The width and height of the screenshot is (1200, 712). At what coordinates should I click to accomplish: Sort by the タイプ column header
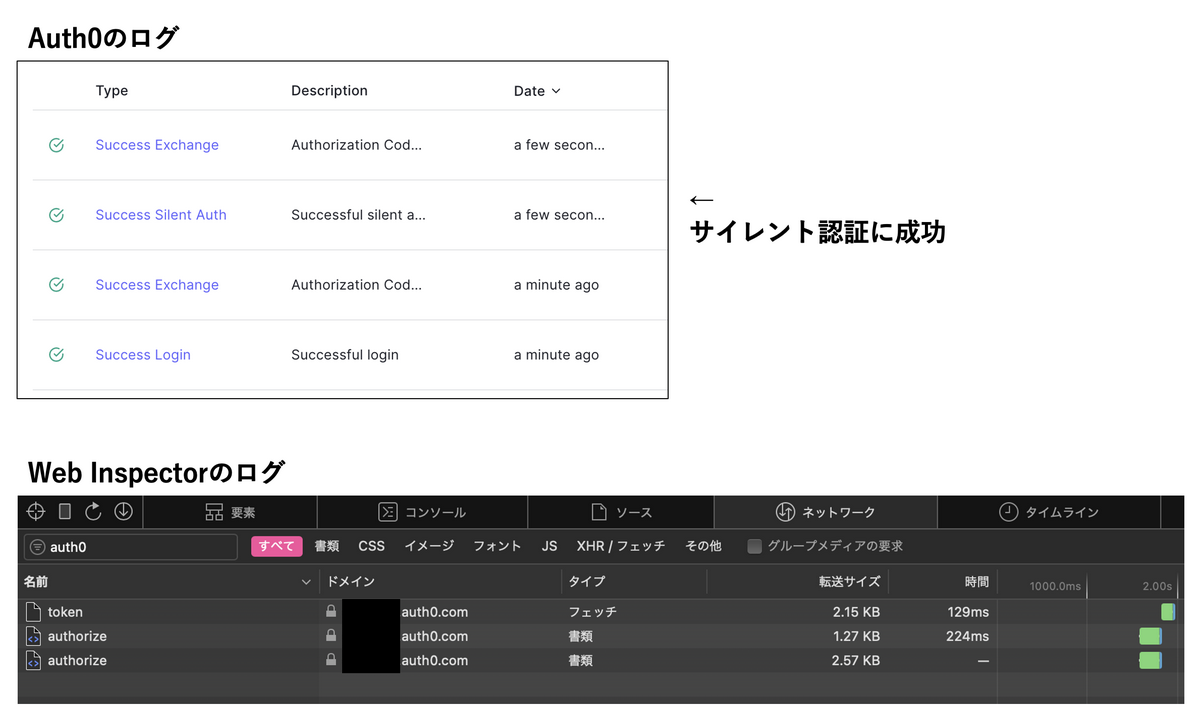coord(587,582)
